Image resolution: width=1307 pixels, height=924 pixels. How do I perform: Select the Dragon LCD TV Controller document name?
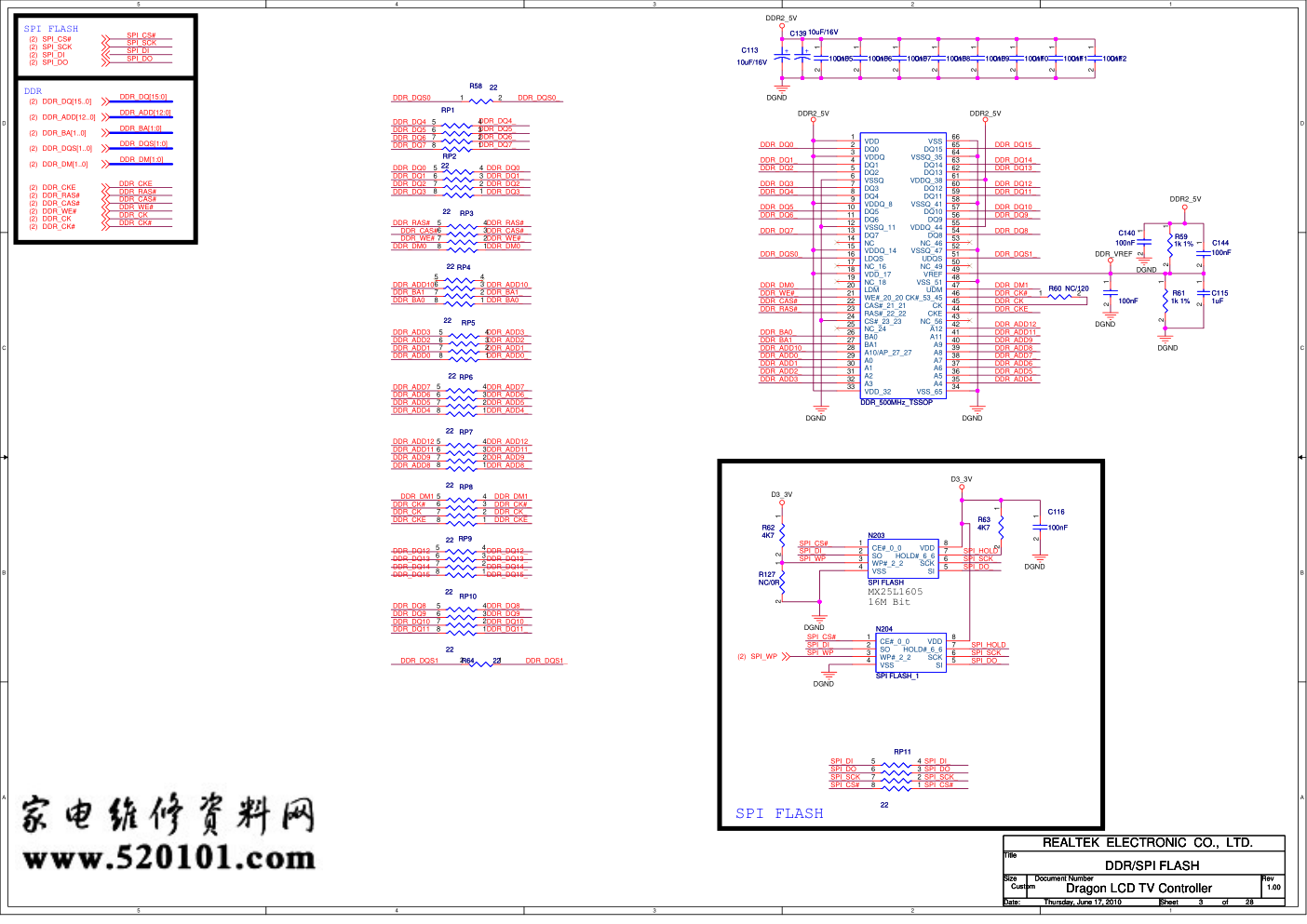point(1139,889)
